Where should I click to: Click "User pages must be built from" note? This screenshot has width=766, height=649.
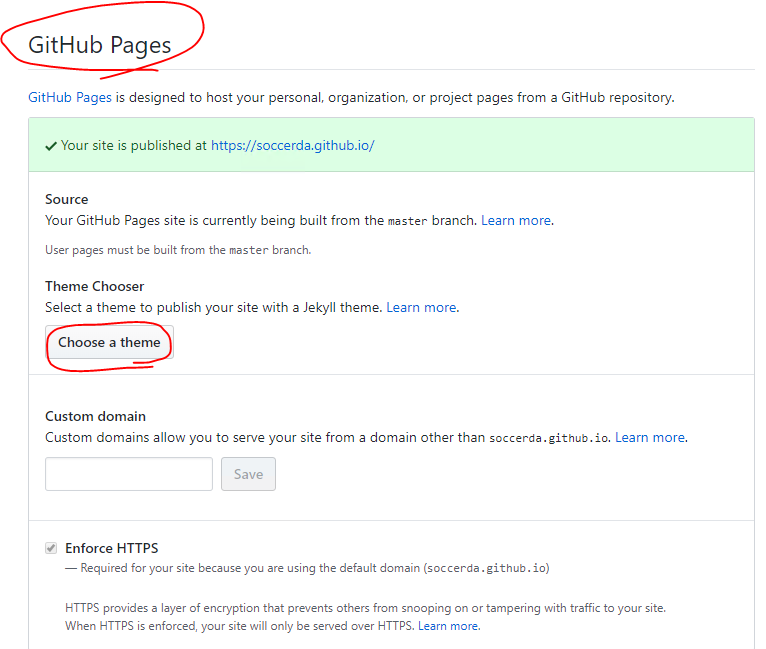coord(178,250)
